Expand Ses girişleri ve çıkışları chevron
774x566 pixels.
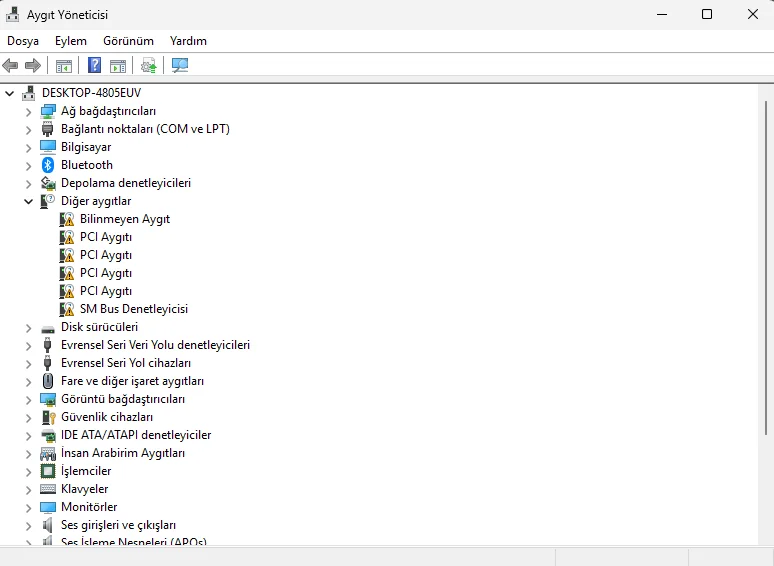tap(29, 526)
